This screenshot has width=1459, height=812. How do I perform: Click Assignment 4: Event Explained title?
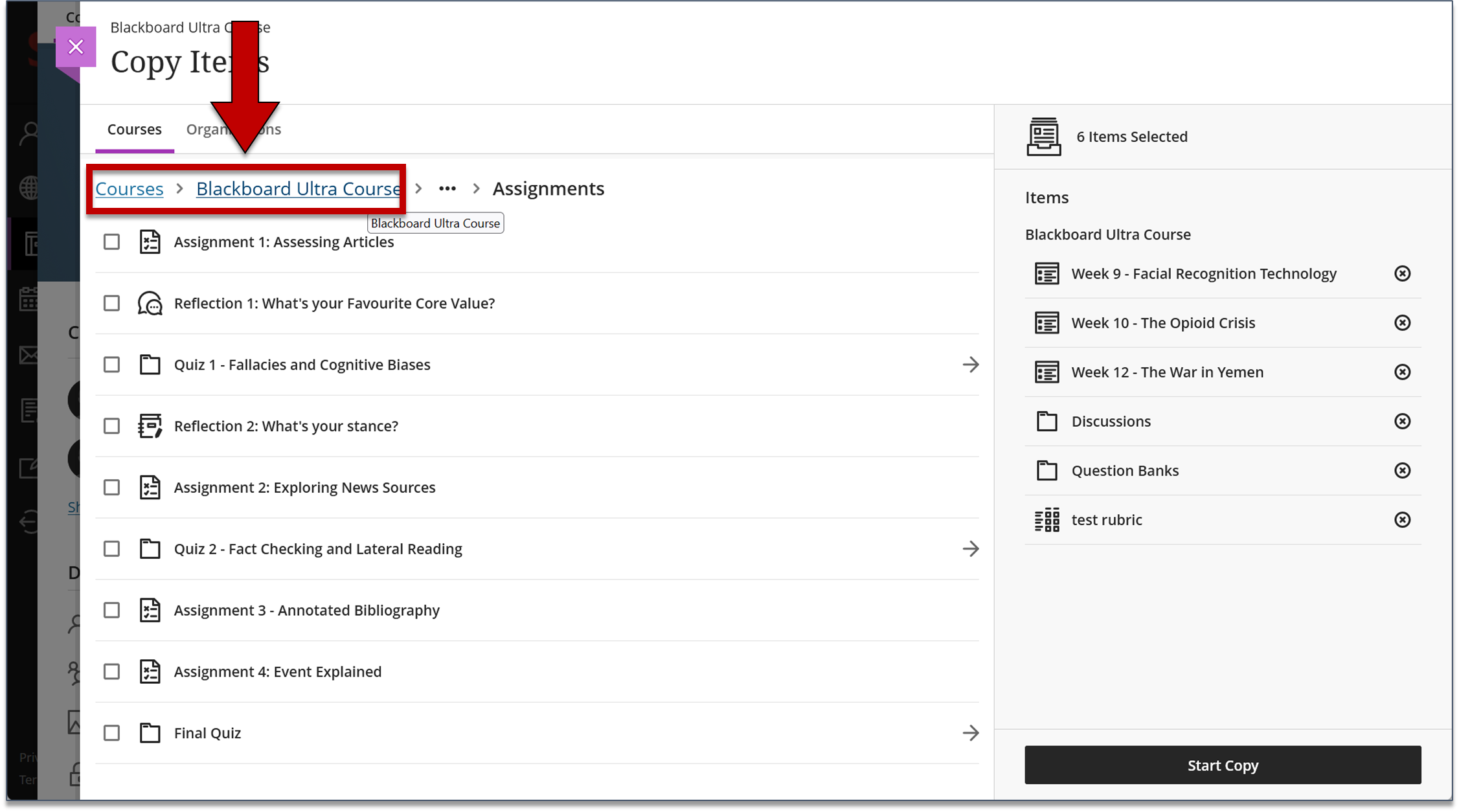click(277, 671)
